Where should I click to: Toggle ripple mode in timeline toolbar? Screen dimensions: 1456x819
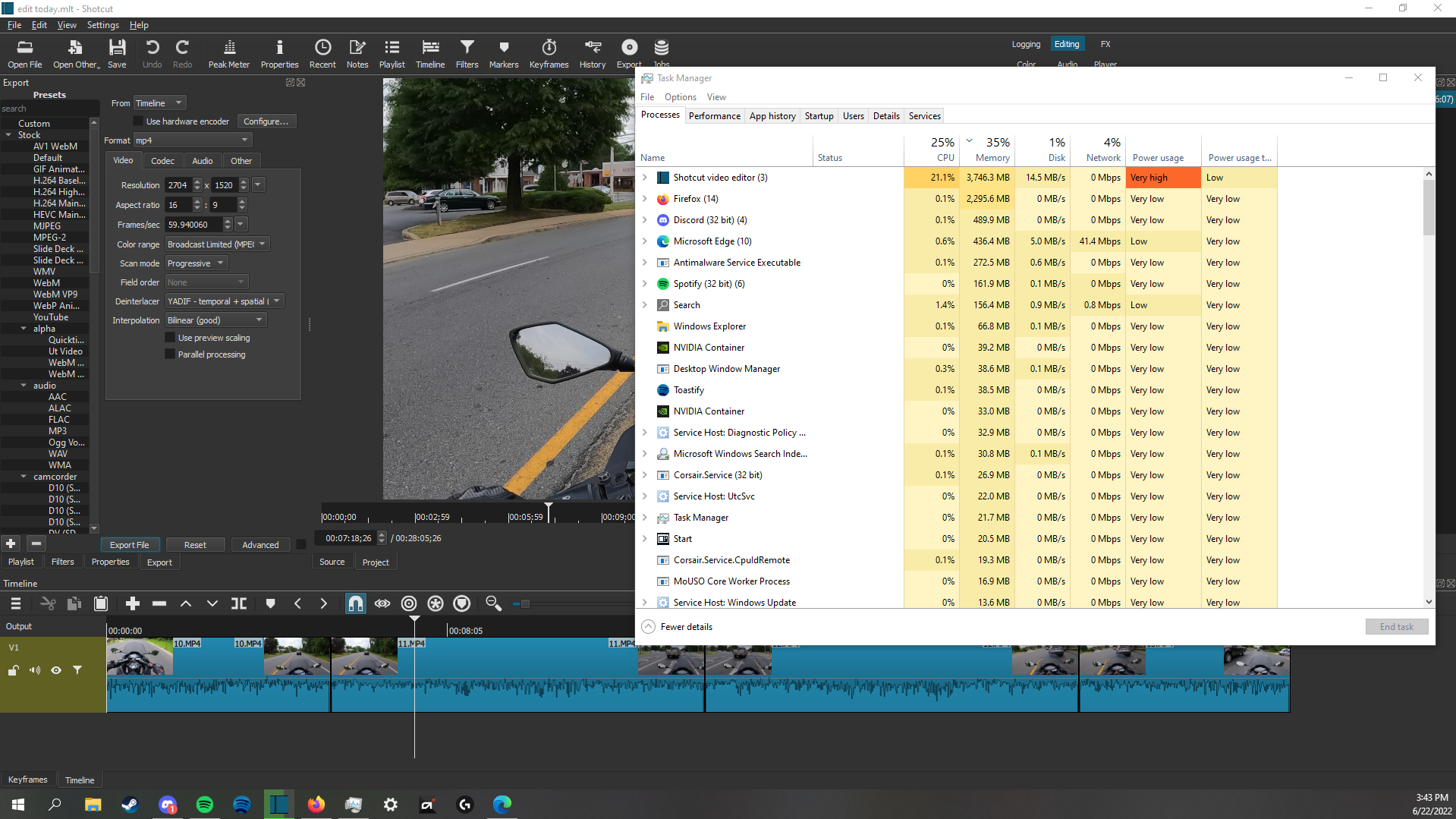click(x=409, y=603)
